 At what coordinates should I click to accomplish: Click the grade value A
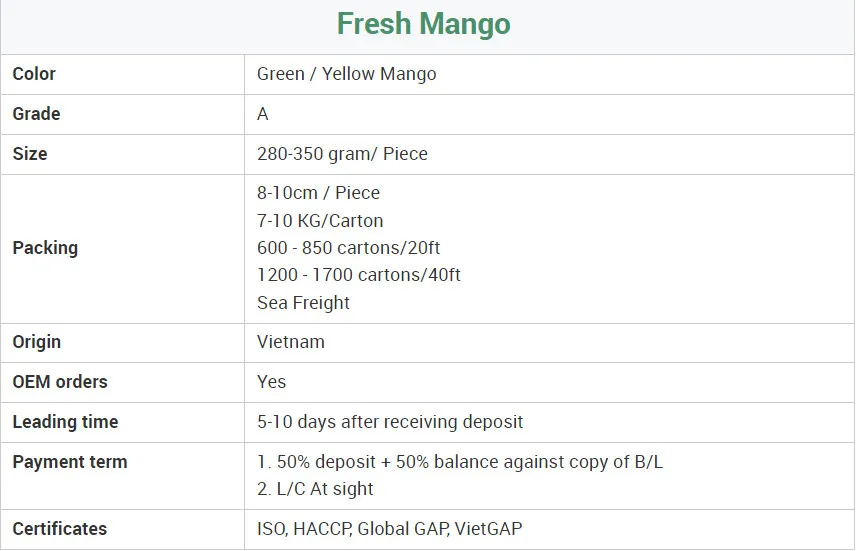coord(263,114)
